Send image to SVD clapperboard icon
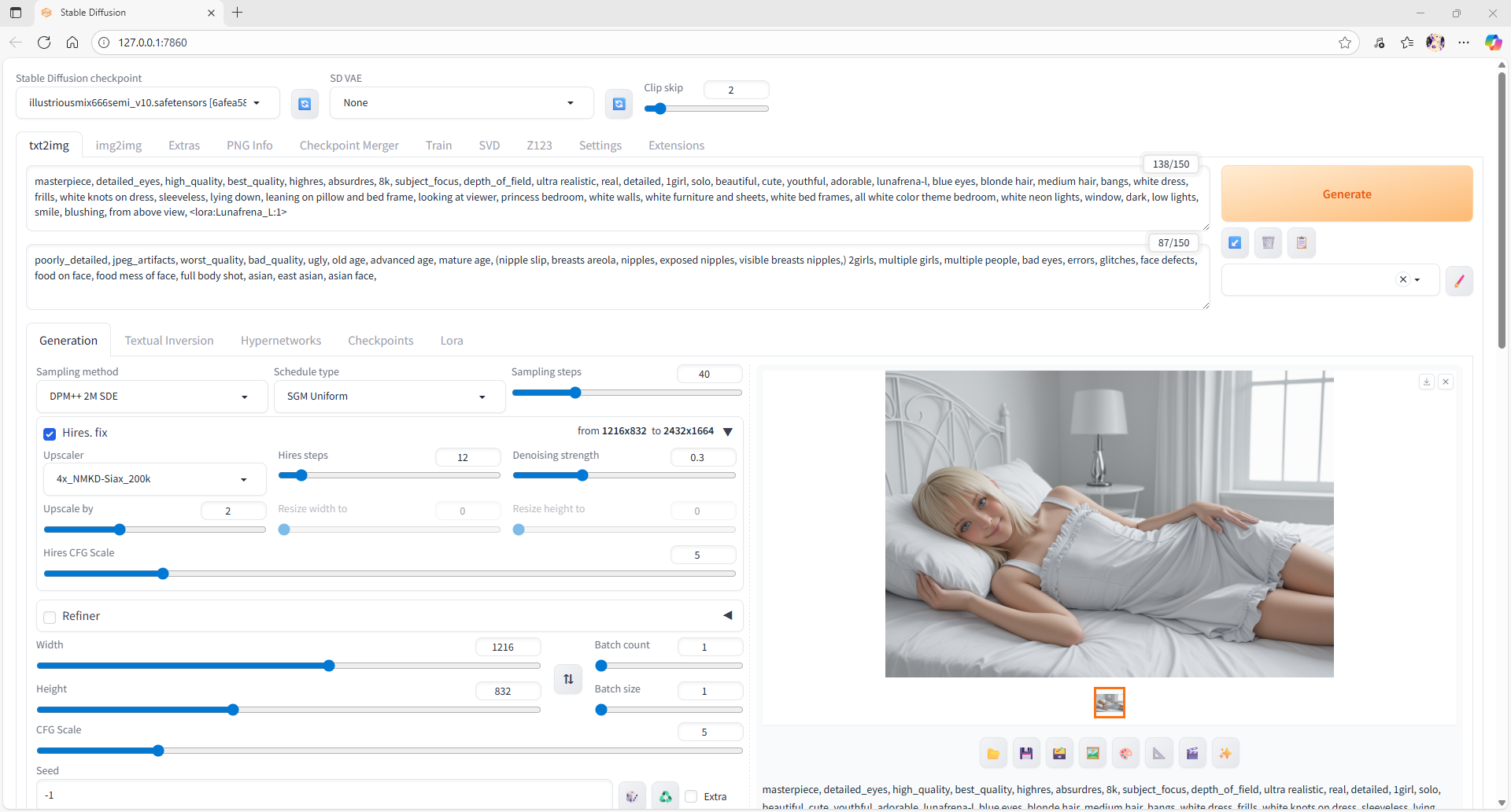The height and width of the screenshot is (812, 1511). click(1192, 754)
